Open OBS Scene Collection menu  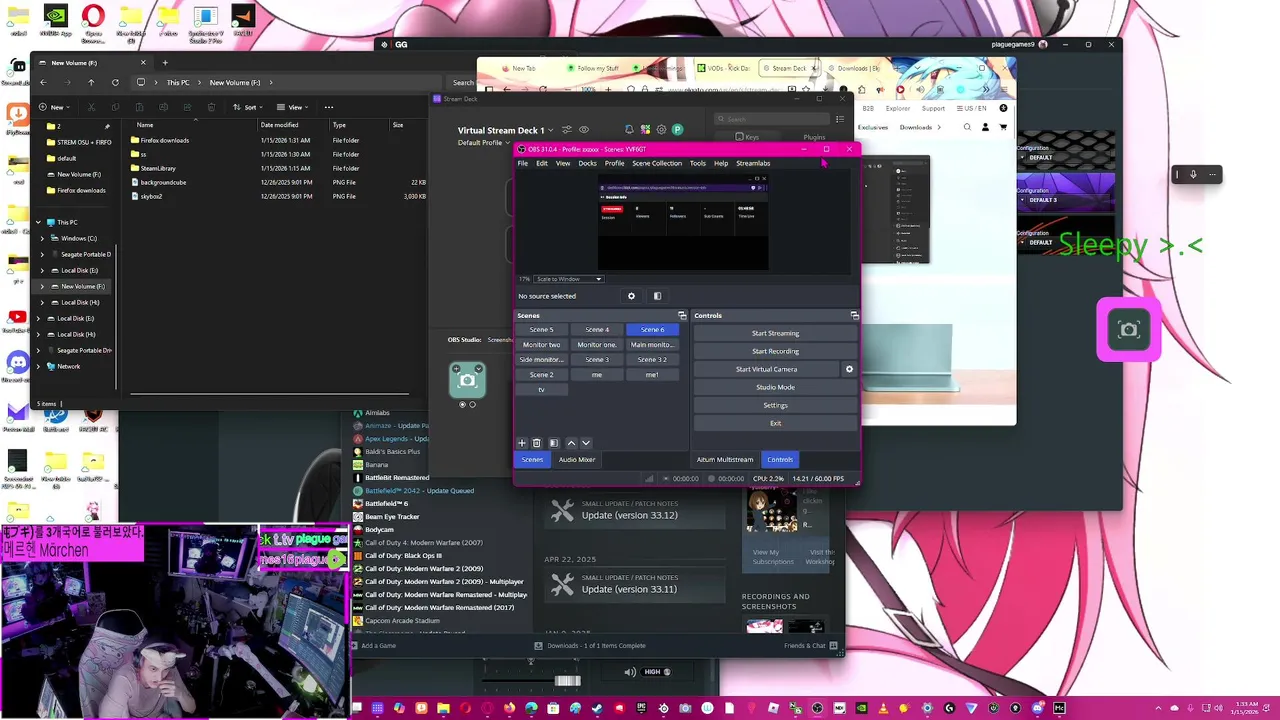[657, 163]
